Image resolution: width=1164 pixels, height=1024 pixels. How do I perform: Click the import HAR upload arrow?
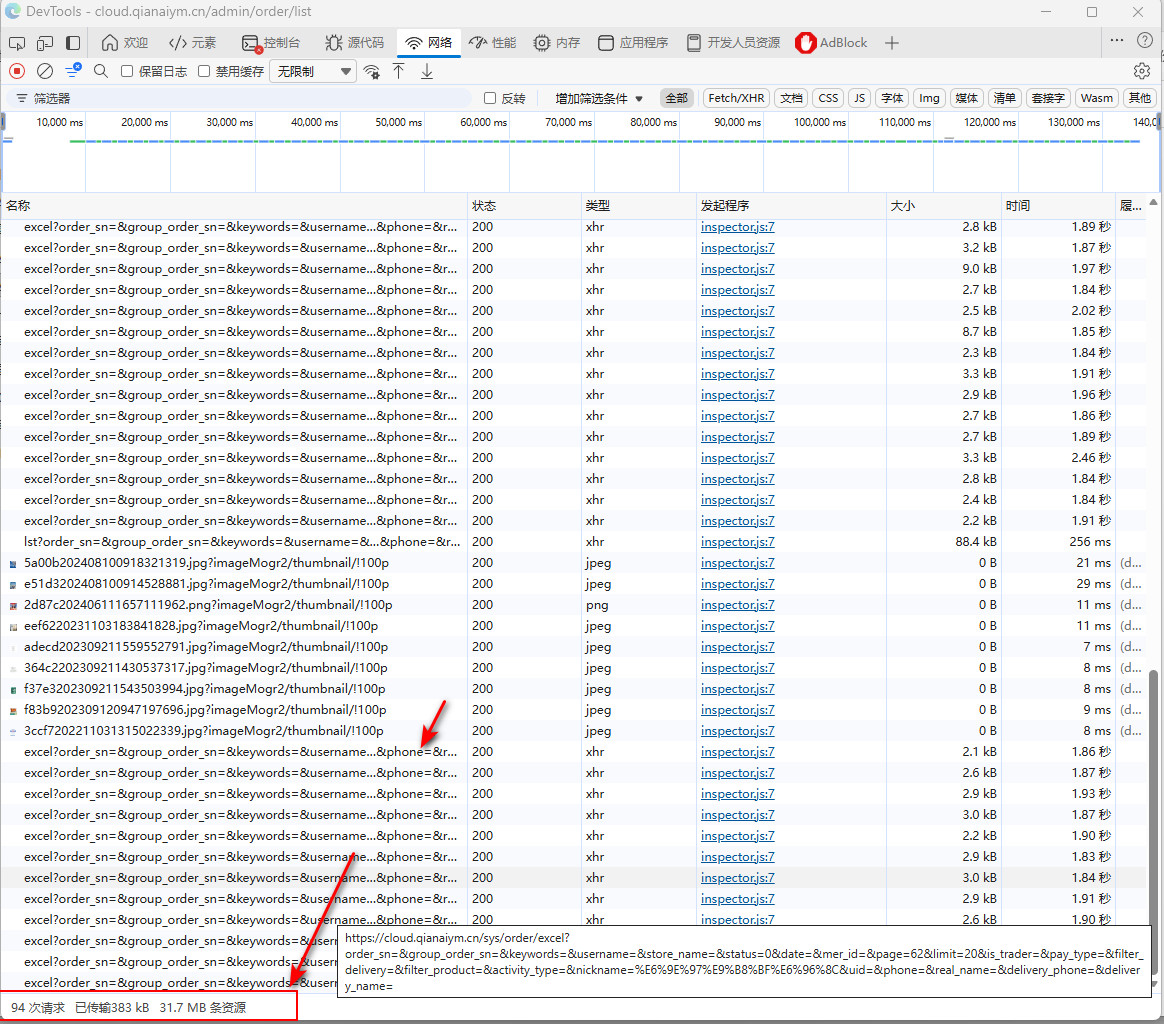coord(399,71)
